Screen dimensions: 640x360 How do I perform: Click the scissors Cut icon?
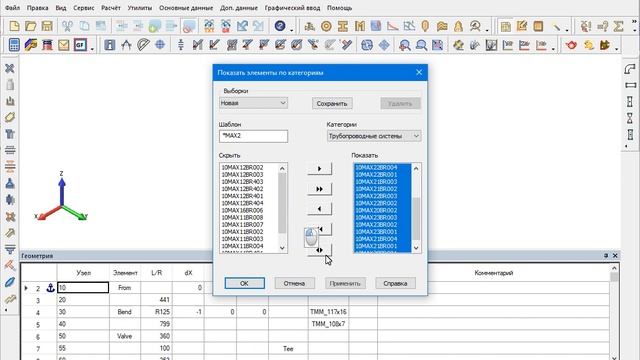(x=67, y=27)
